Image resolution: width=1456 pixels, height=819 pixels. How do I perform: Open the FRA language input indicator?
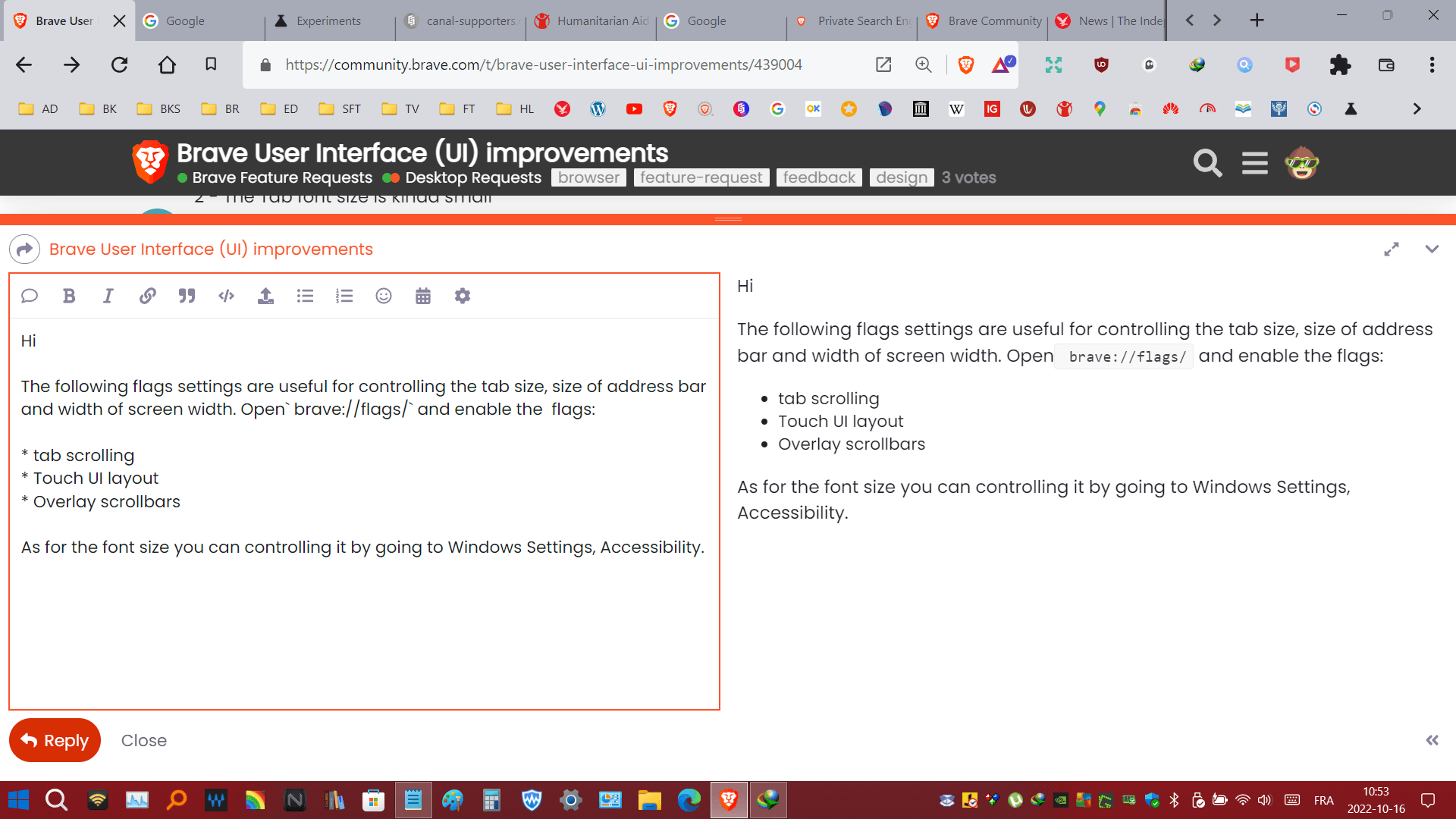[x=1324, y=800]
